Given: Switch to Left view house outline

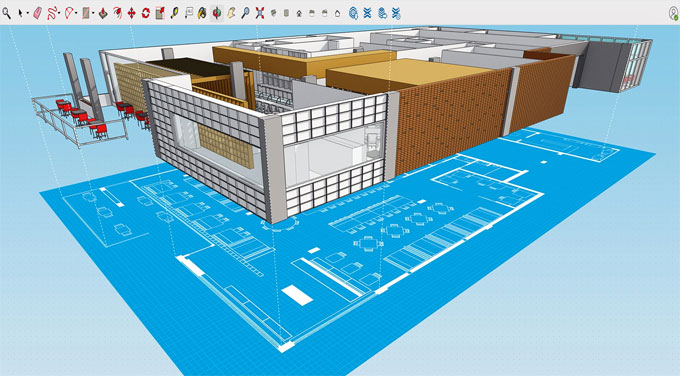Looking at the screenshot, I should pos(337,13).
